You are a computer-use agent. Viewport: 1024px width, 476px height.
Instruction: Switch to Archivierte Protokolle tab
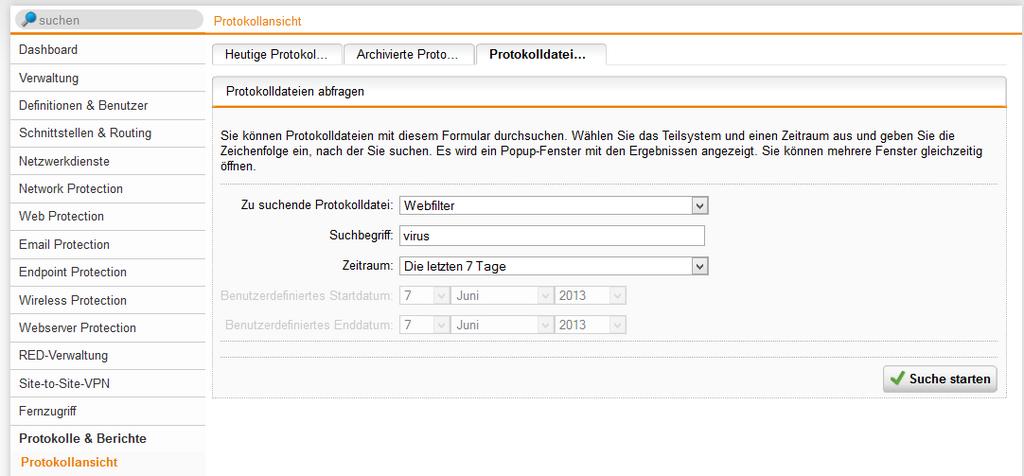407,55
